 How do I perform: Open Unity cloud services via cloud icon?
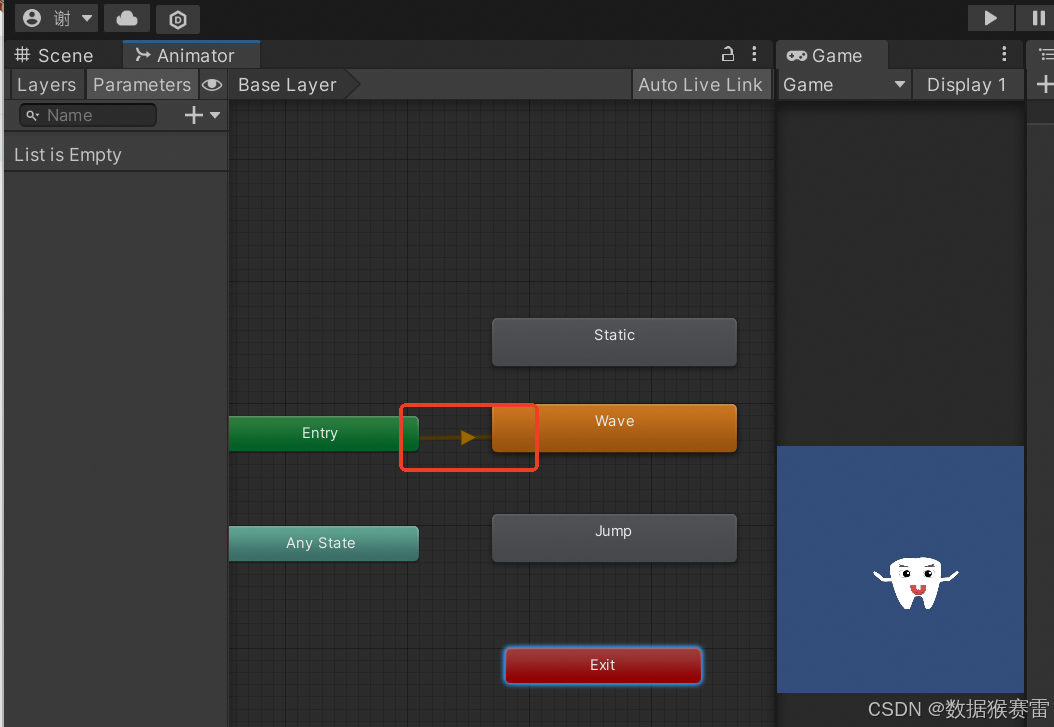click(127, 18)
